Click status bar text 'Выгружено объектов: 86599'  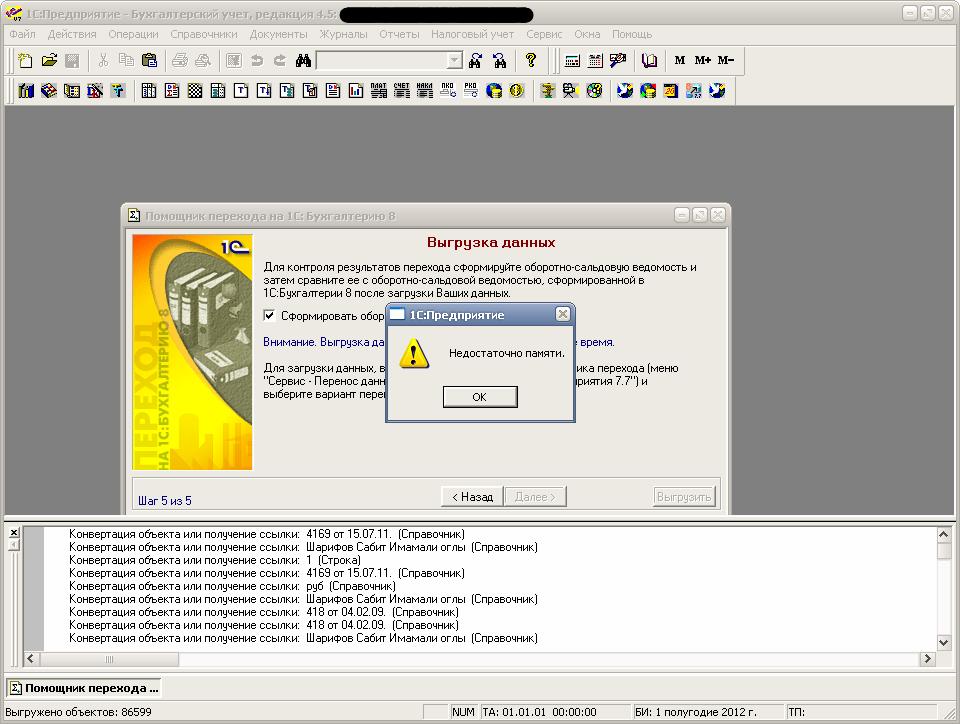point(78,712)
